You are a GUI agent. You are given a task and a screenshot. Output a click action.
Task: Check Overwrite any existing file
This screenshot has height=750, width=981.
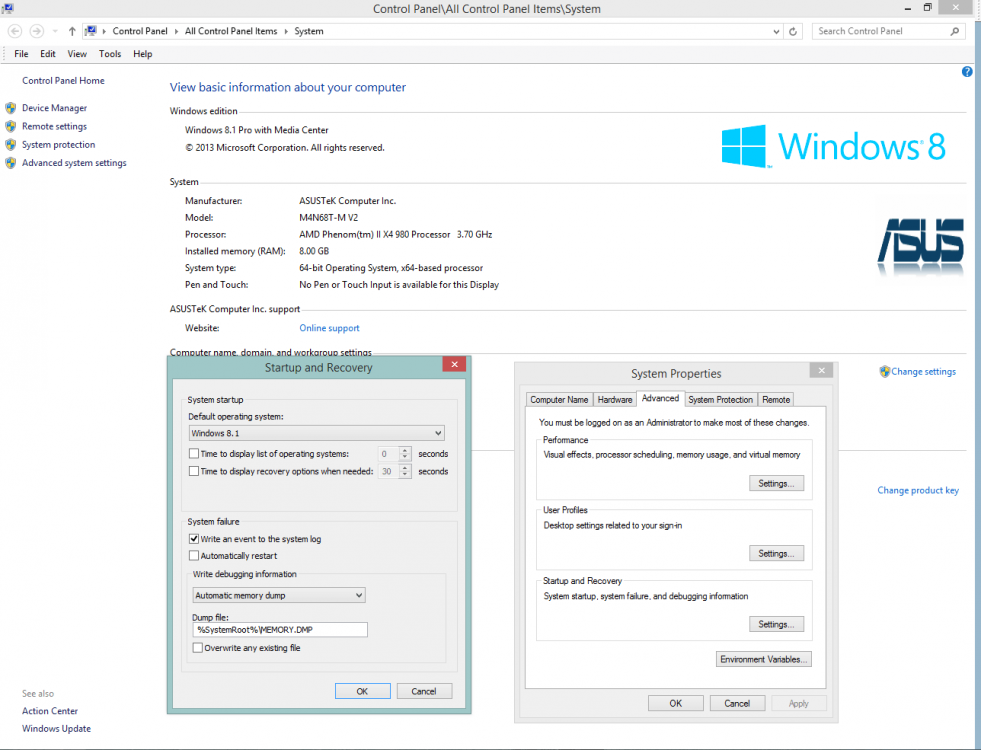point(197,647)
